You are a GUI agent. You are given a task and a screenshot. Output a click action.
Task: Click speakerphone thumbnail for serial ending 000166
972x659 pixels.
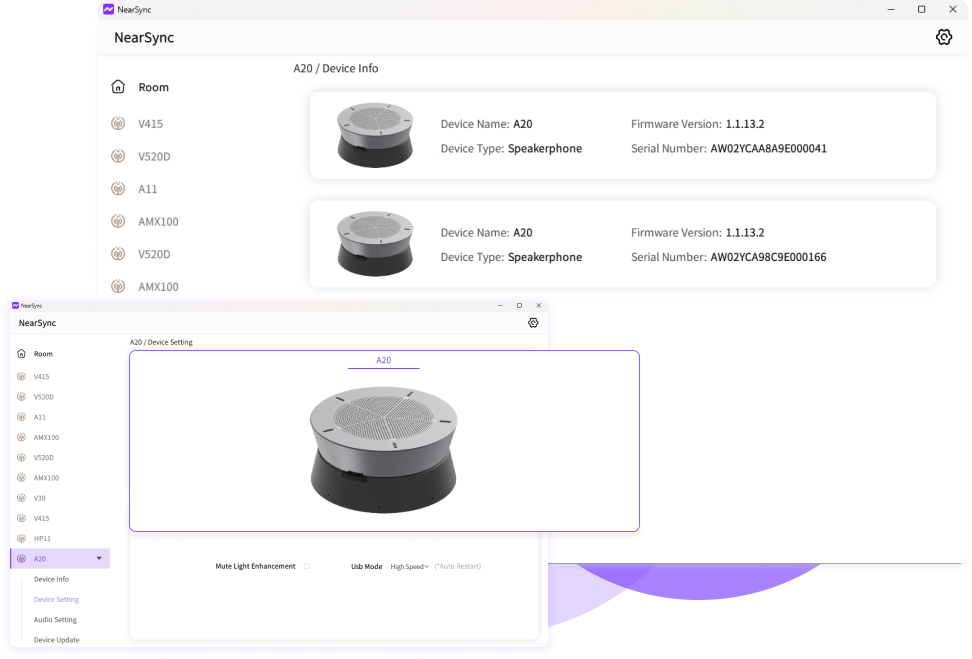[x=375, y=244]
